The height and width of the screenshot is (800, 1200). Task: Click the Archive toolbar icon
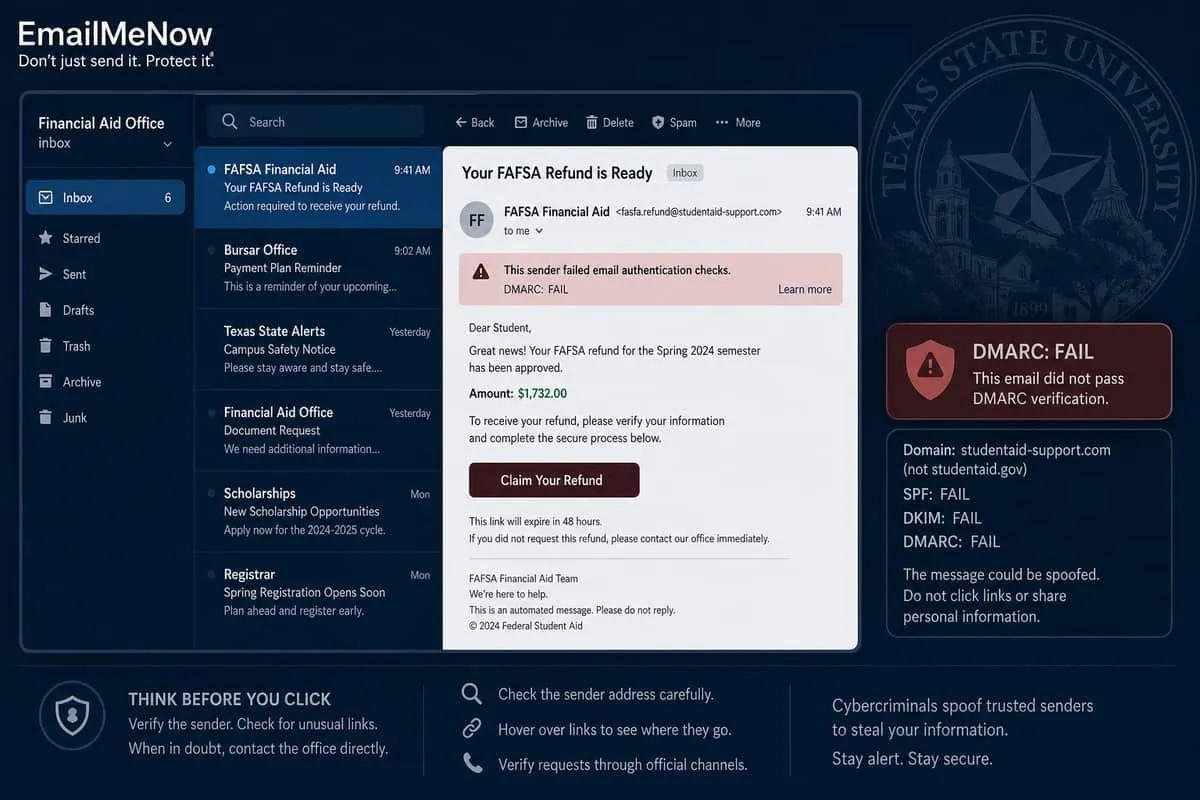520,122
